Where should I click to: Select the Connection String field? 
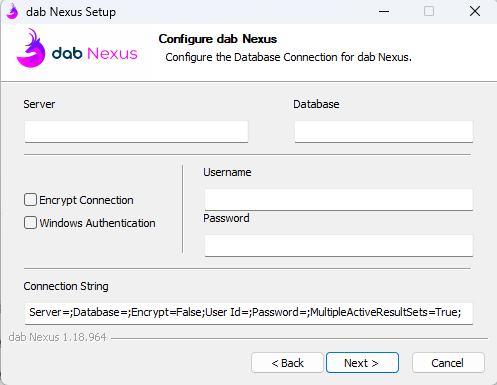click(x=249, y=313)
